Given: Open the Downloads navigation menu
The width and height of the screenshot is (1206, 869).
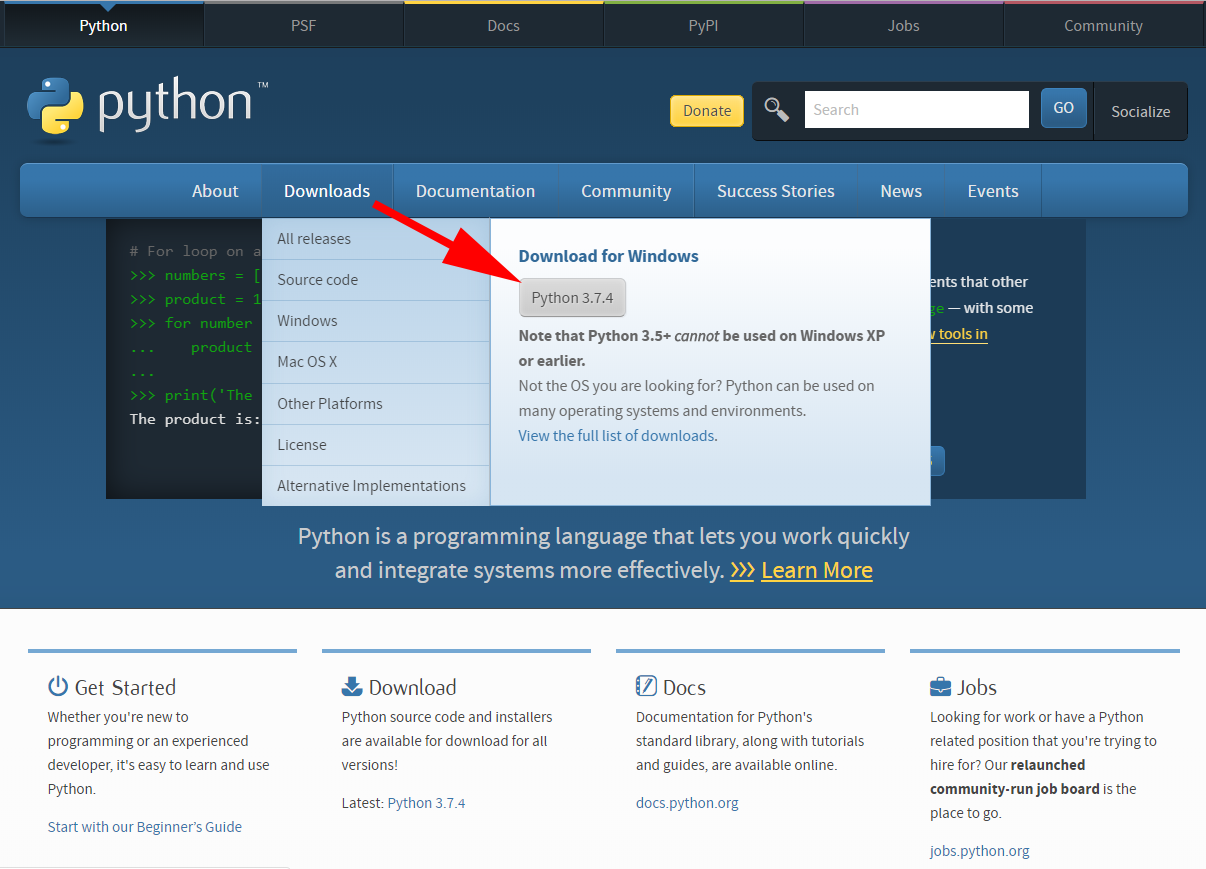Looking at the screenshot, I should pos(327,191).
